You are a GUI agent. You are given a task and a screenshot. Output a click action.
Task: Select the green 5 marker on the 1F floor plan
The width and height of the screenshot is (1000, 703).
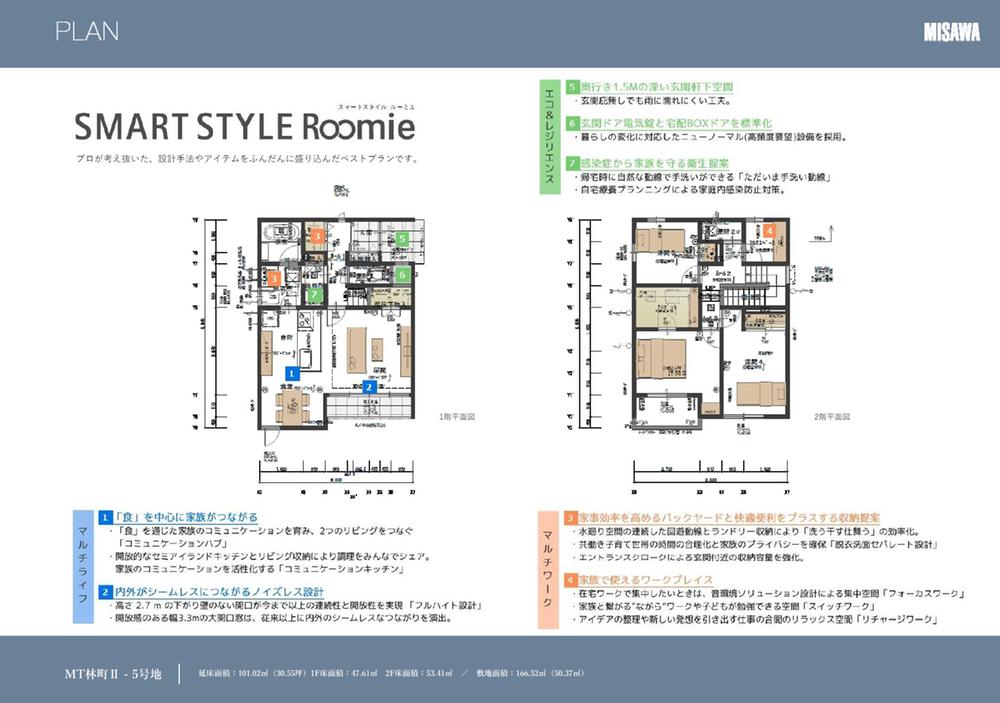(402, 239)
